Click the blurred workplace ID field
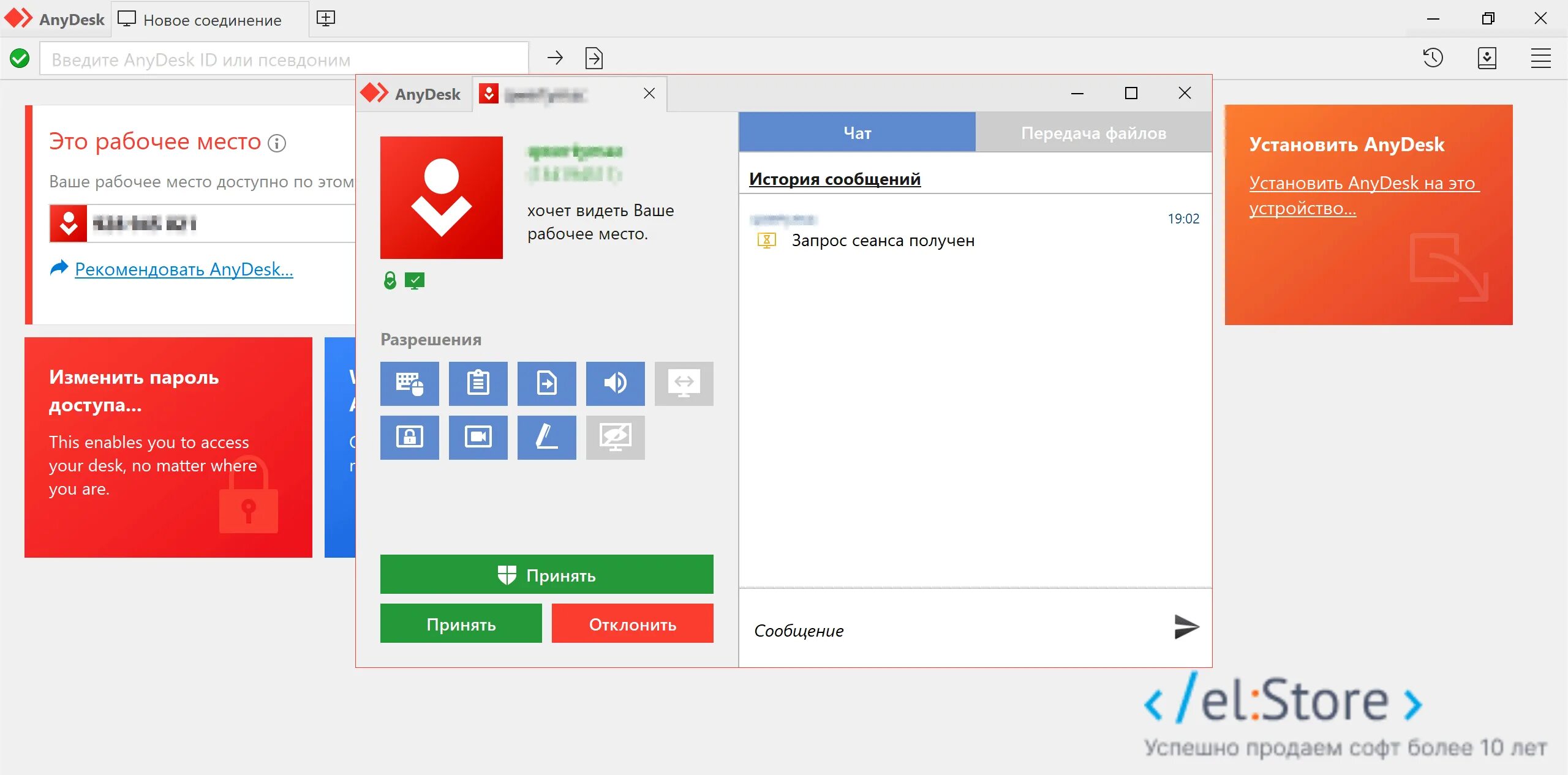Screen dimensions: 1568x775 202,223
